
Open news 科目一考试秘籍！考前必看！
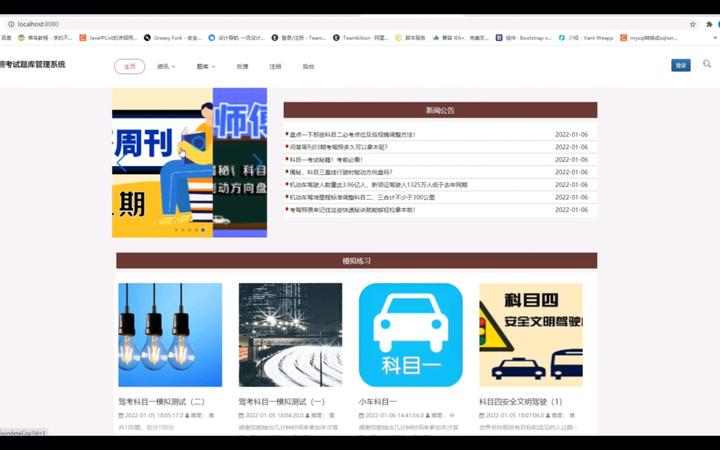[326, 160]
